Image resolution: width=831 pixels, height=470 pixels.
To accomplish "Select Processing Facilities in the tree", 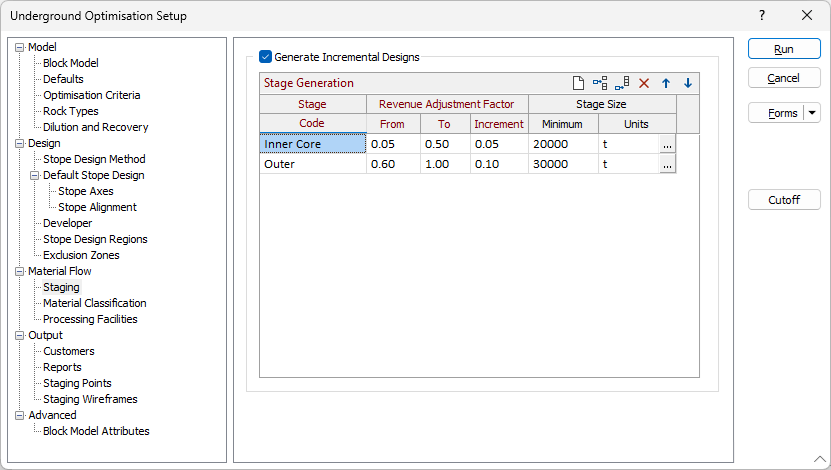I will coord(90,319).
